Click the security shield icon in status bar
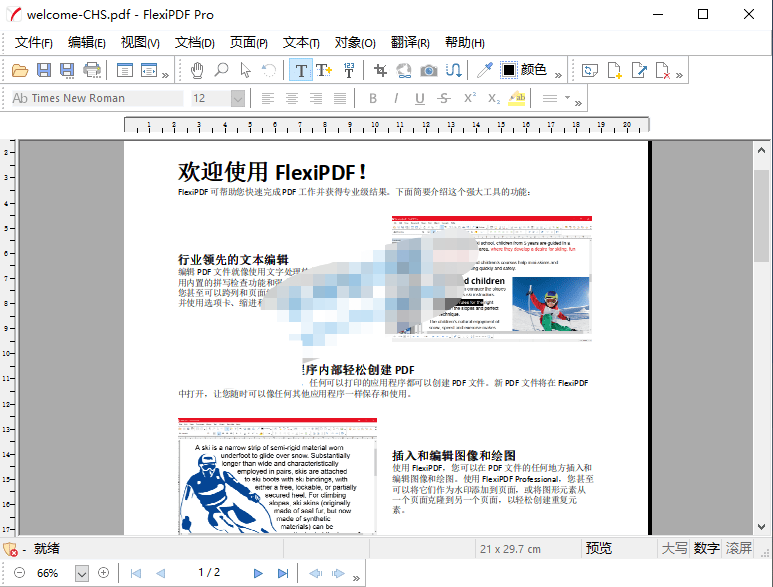This screenshot has height=587, width=773. coord(10,549)
